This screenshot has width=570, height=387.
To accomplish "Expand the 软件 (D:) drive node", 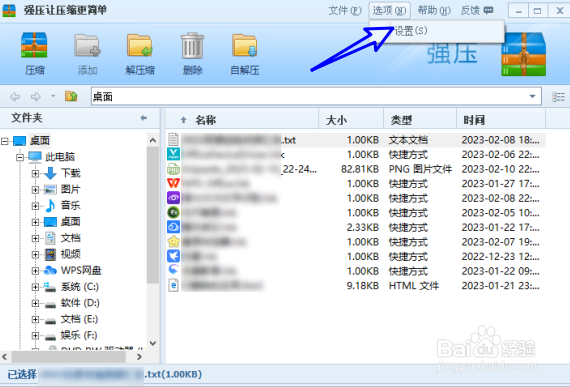I will tap(35, 303).
